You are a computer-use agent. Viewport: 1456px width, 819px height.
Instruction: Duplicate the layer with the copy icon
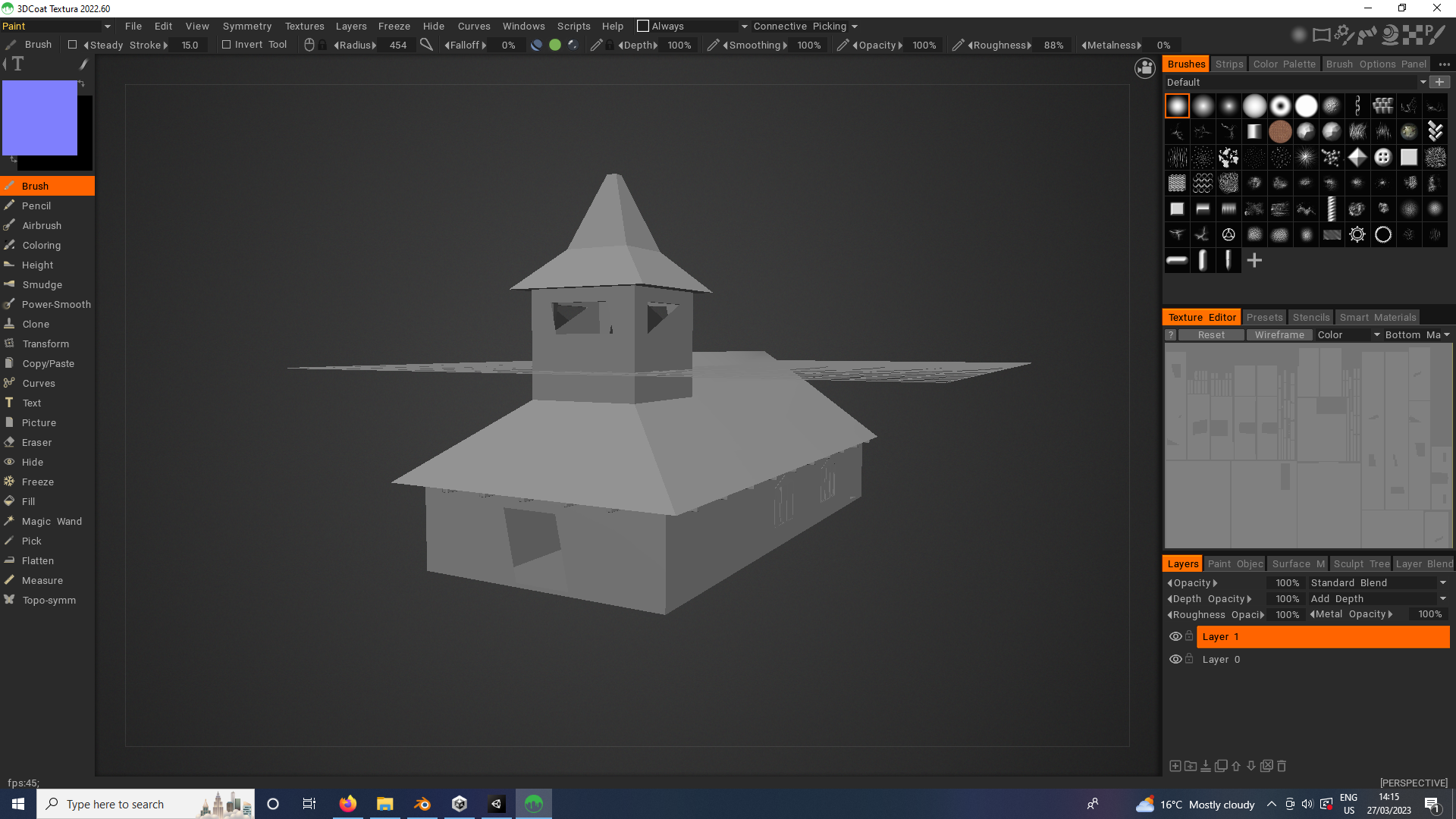point(1221,766)
